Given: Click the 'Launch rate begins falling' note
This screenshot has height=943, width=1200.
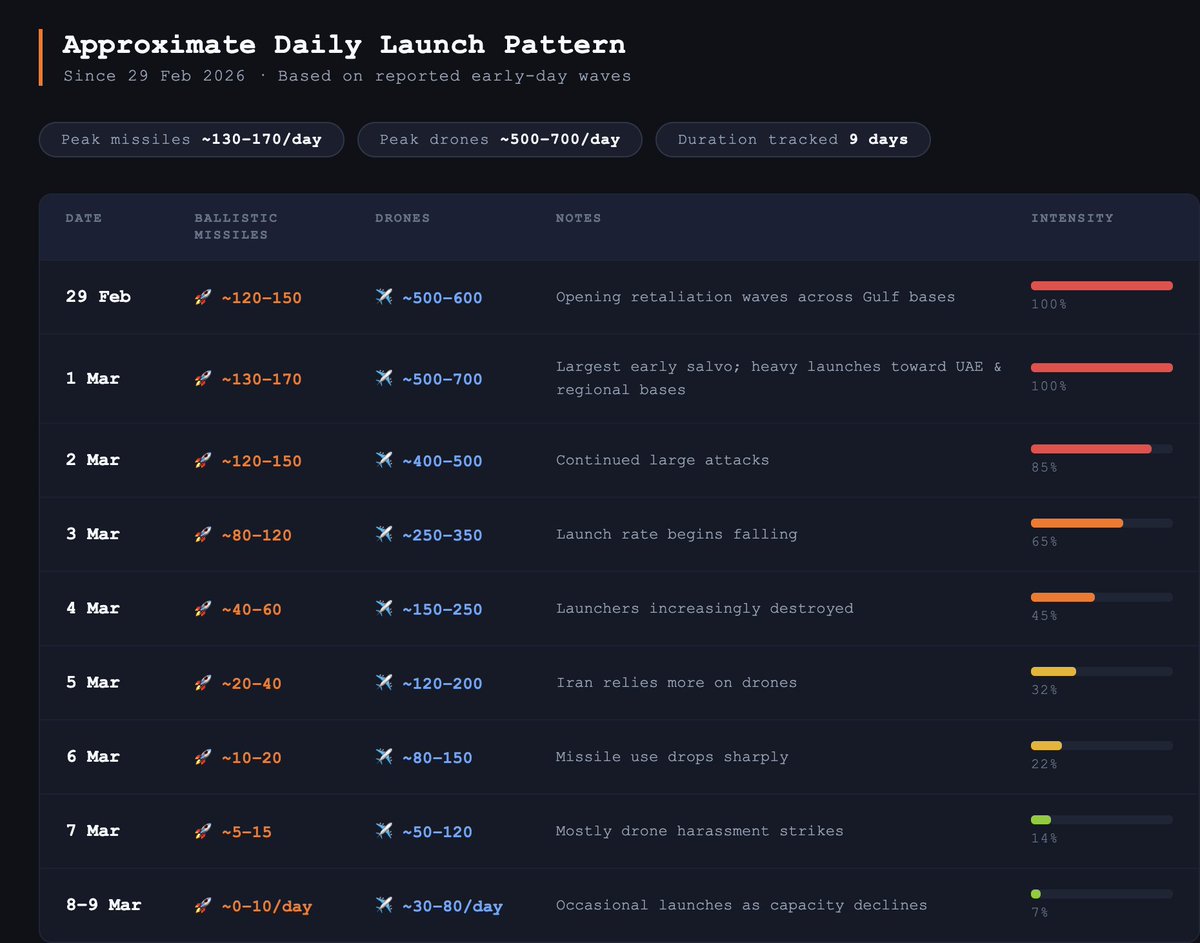Looking at the screenshot, I should pos(676,534).
